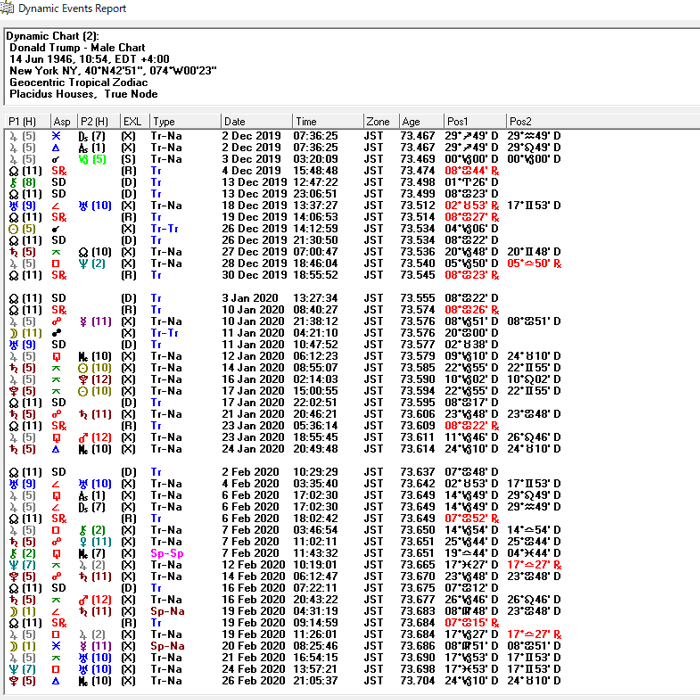Image resolution: width=700 pixels, height=700 pixels.
Task: Click the Pos1 column header
Action: pos(475,121)
